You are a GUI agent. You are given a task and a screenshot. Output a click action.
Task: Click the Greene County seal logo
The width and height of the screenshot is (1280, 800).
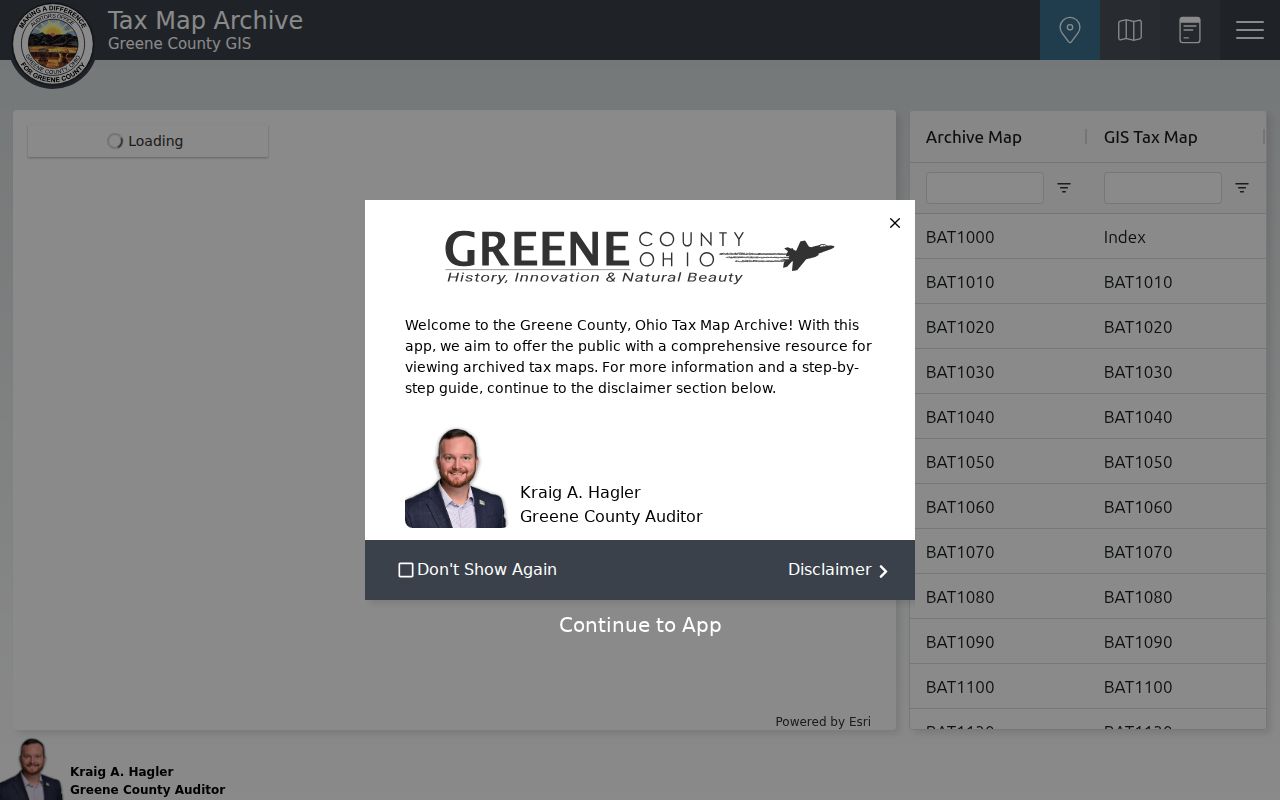click(53, 44)
